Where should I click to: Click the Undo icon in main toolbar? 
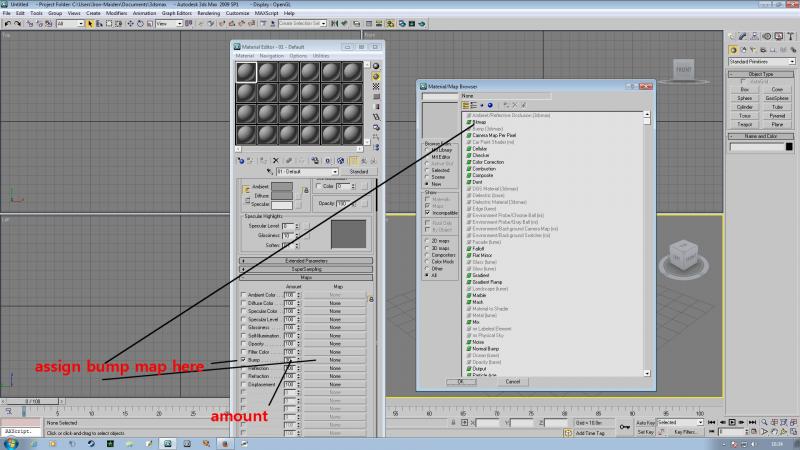coord(7,23)
